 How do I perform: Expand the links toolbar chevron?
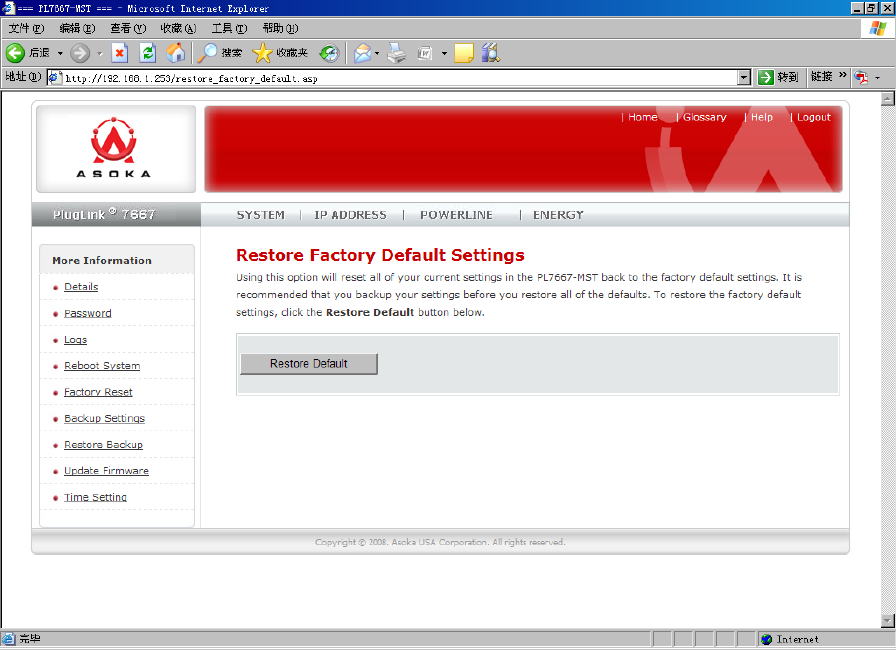point(842,75)
